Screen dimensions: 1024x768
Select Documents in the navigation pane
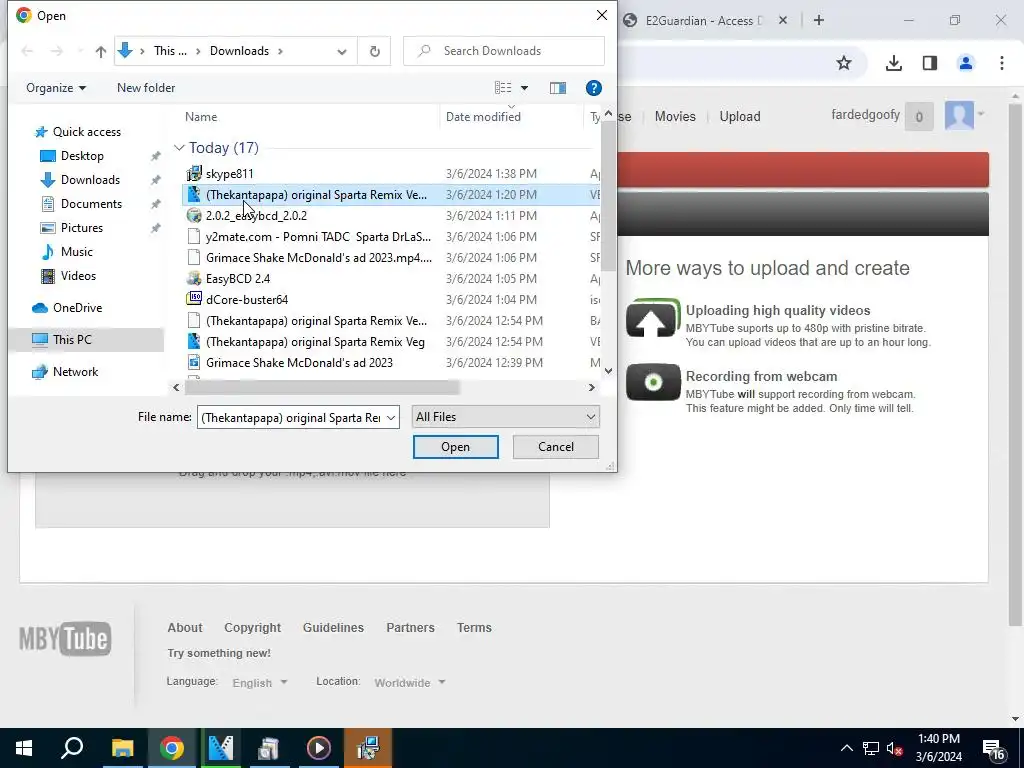tap(91, 204)
